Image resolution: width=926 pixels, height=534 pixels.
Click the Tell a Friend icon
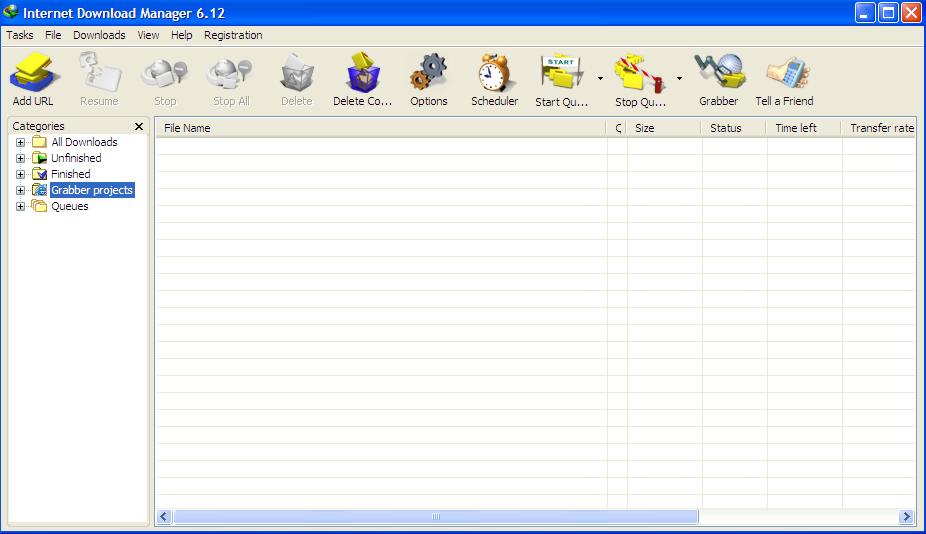[x=788, y=73]
